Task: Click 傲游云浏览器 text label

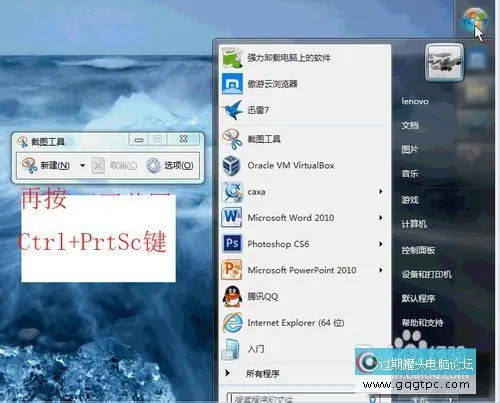Action: pyautogui.click(x=272, y=84)
